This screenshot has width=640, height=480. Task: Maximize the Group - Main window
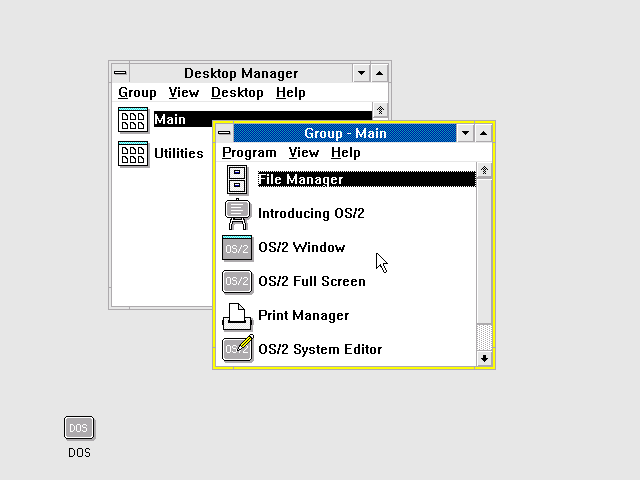[483, 133]
